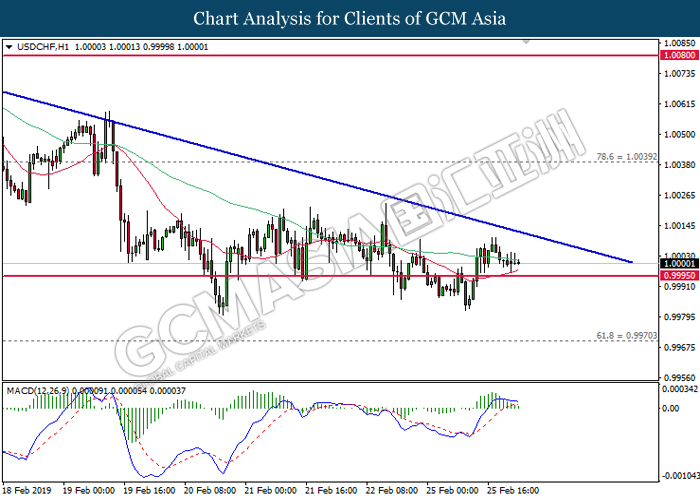Click the 78.6 = 1.00392 Fibonacci label
Viewport: 700px width, 500px height.
[627, 157]
